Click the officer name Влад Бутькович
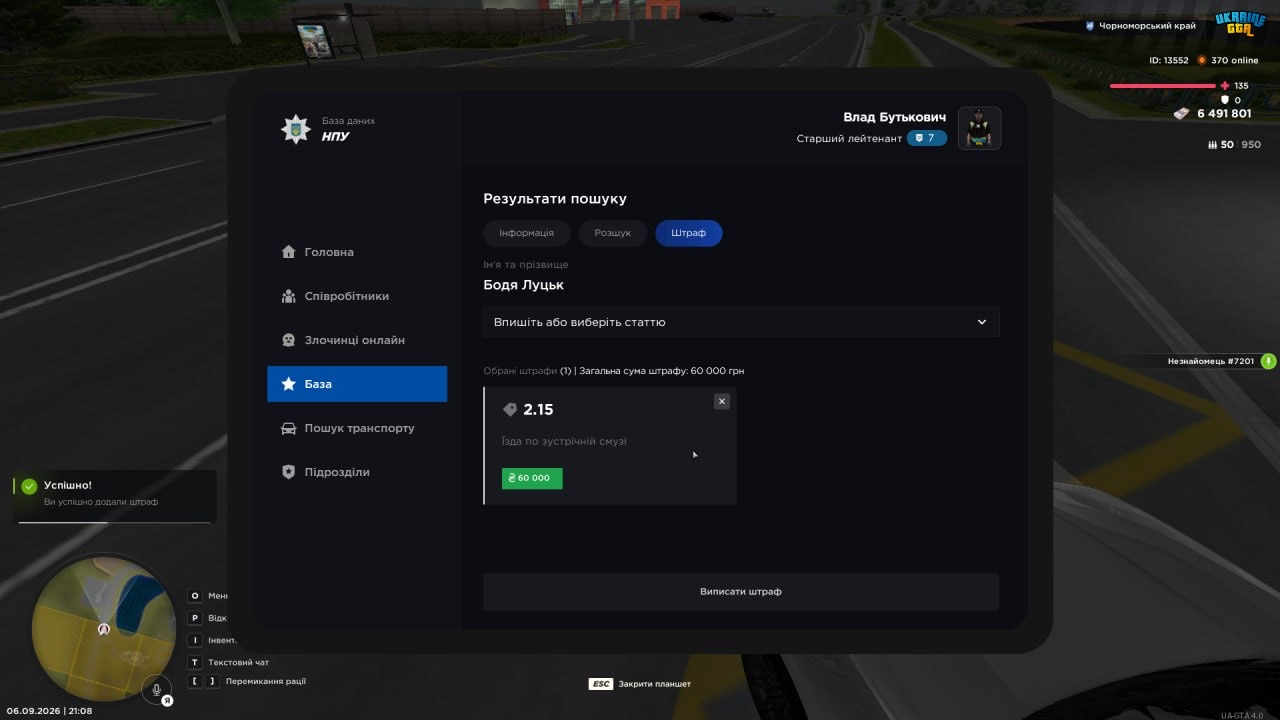The width and height of the screenshot is (1280, 720). [x=895, y=117]
